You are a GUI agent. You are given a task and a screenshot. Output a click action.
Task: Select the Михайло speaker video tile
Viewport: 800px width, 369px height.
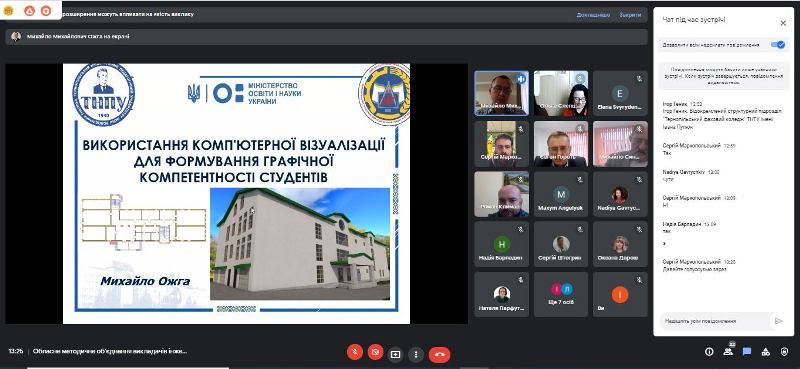[x=502, y=93]
